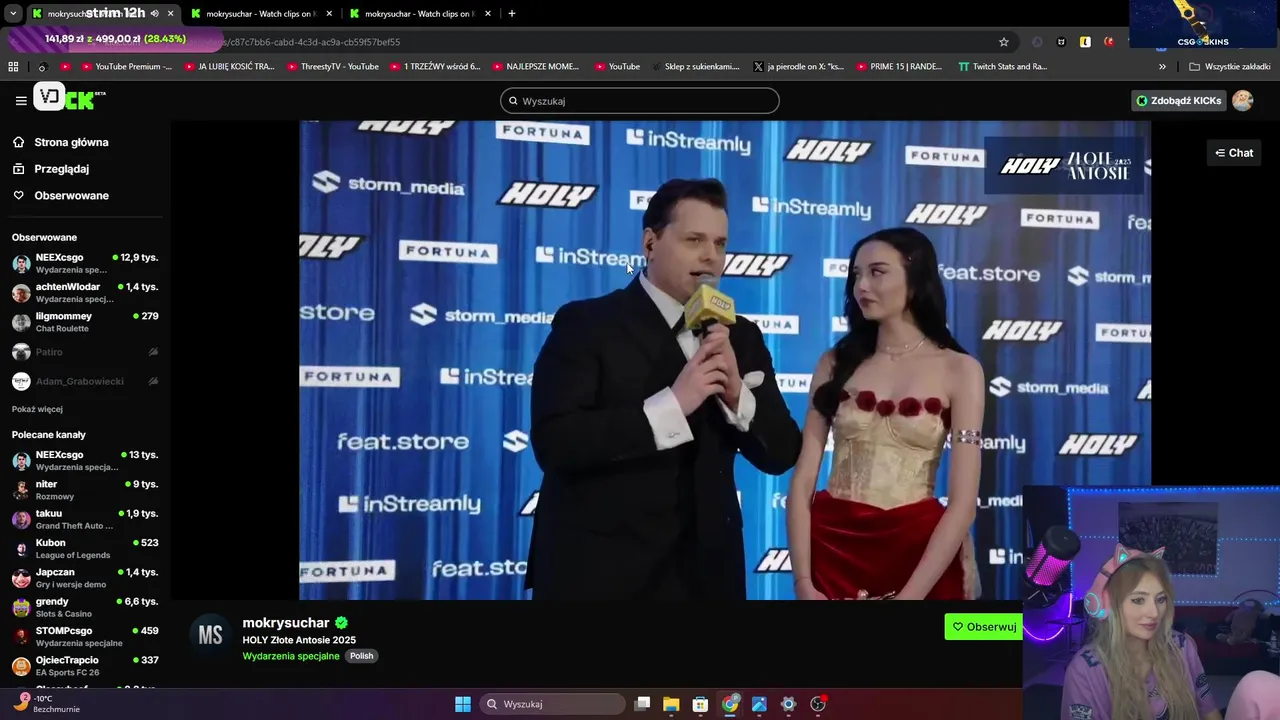
Task: Open Microsoft Store from the taskbar
Action: [701, 704]
